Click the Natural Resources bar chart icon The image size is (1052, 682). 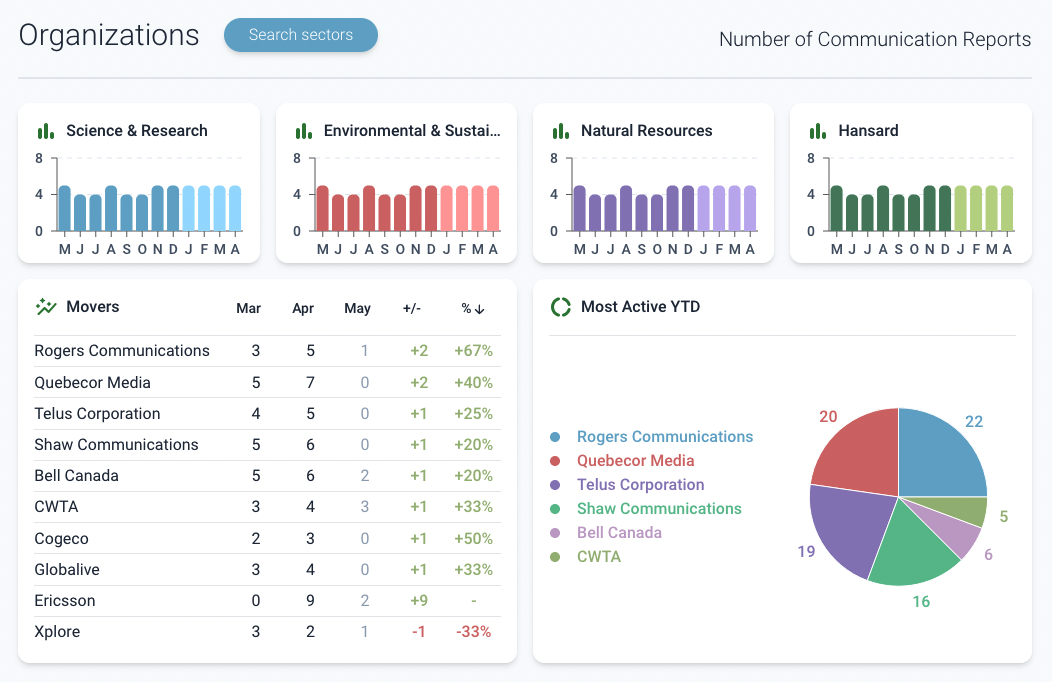[560, 131]
